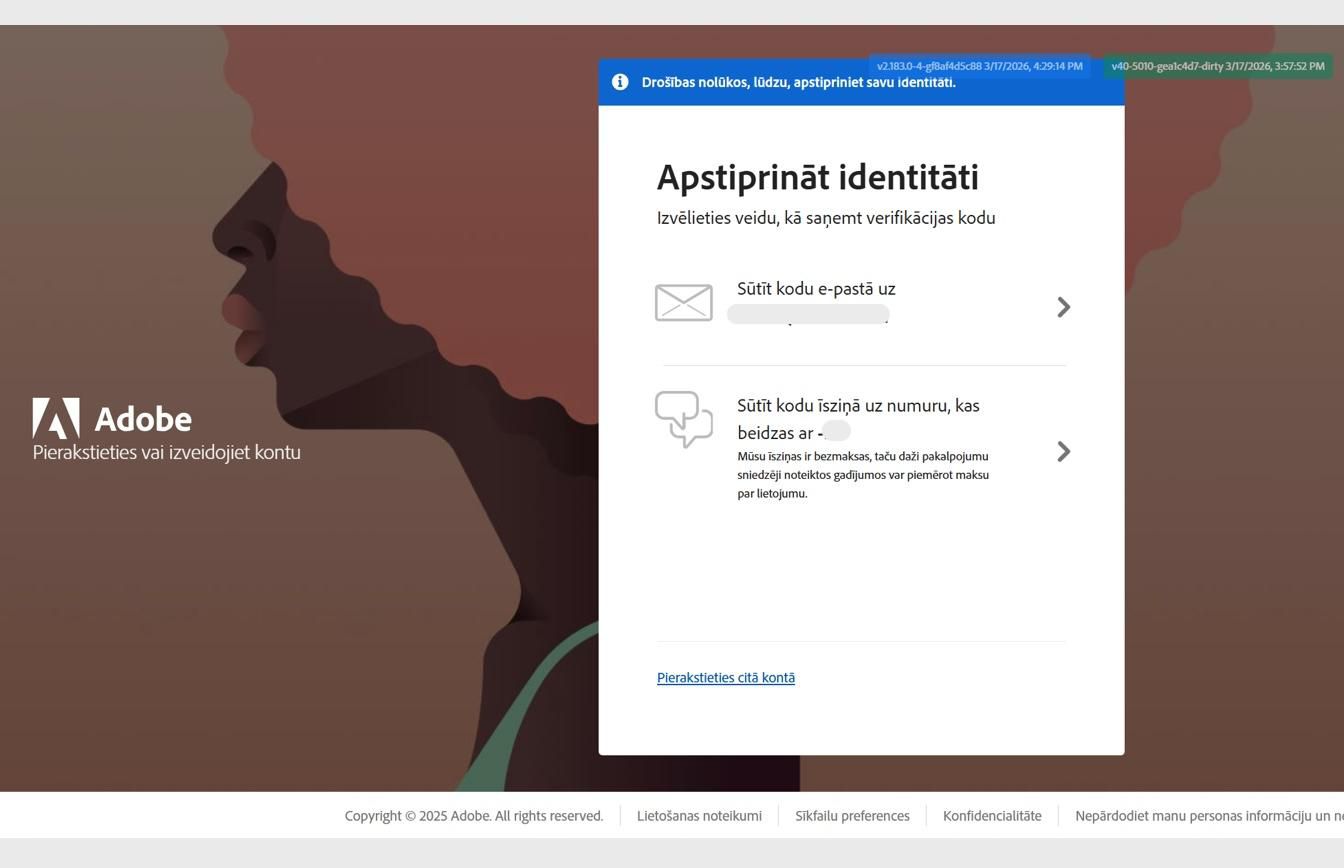The height and width of the screenshot is (868, 1344).
Task: Click the Adobe logo icon
Action: tap(56, 417)
